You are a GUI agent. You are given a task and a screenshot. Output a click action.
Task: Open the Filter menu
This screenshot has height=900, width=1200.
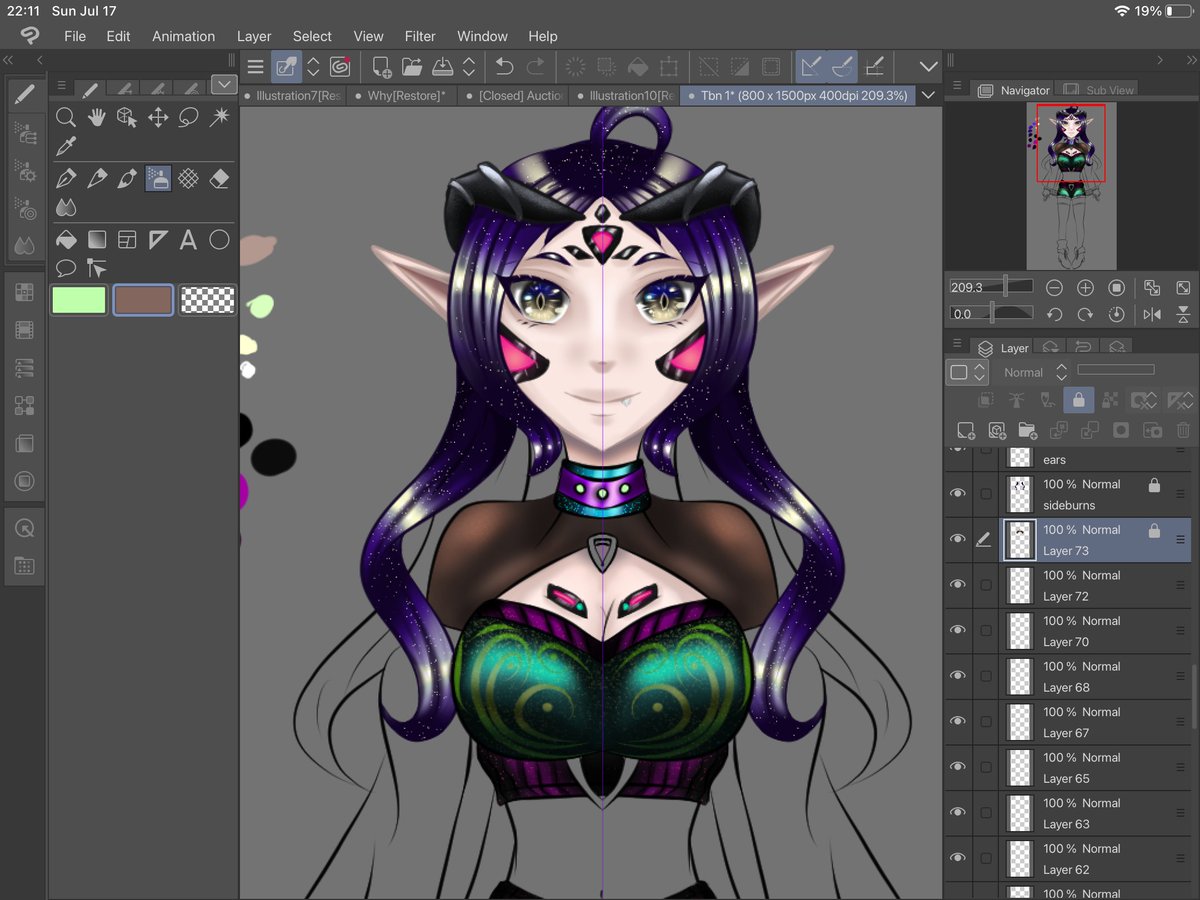[x=420, y=36]
